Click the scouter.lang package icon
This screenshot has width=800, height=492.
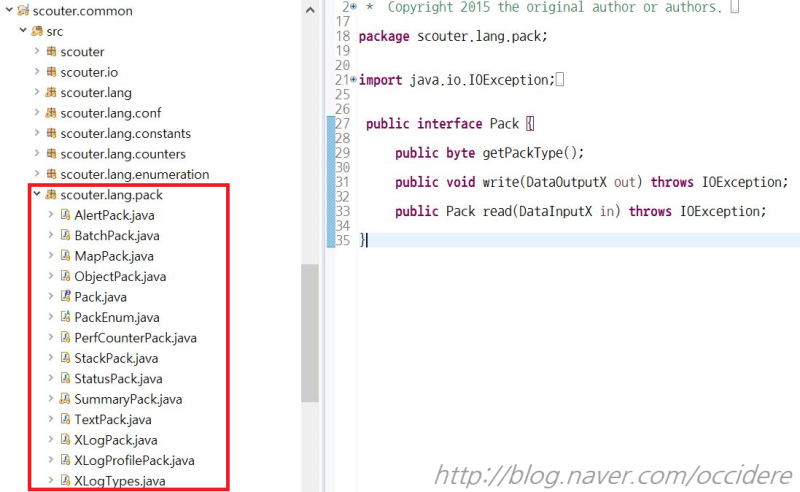click(x=51, y=92)
